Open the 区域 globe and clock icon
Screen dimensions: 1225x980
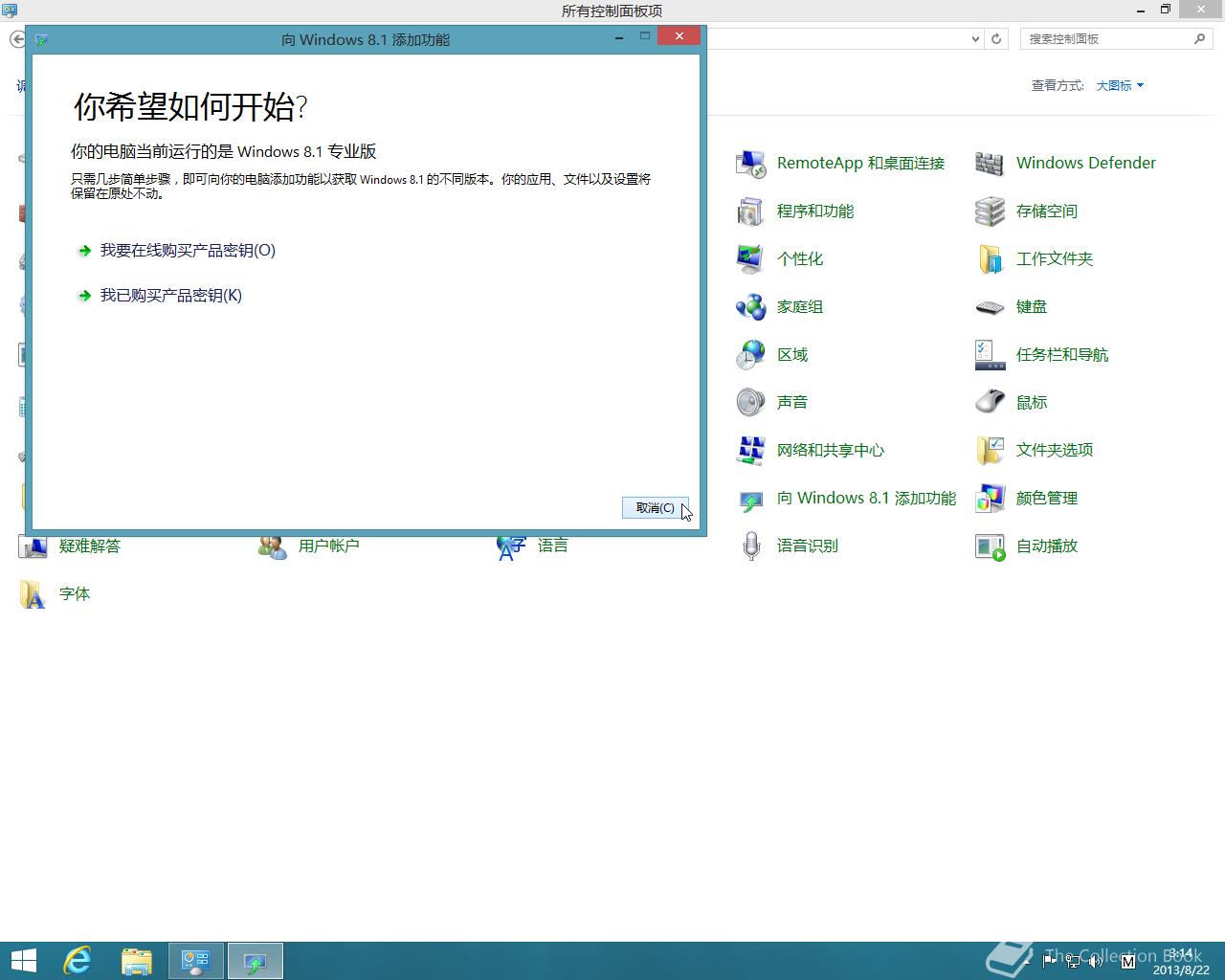pos(750,355)
